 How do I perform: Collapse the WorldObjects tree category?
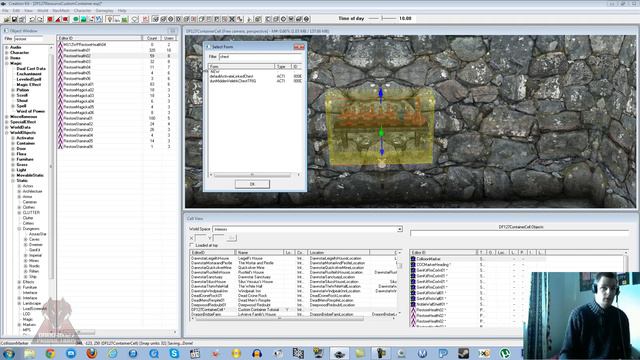coord(7,133)
